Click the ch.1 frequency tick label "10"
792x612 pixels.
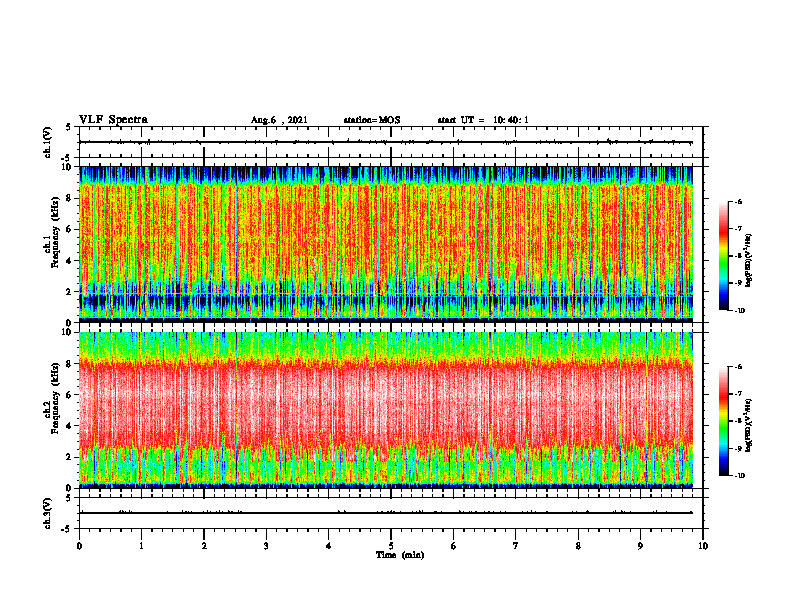68,167
